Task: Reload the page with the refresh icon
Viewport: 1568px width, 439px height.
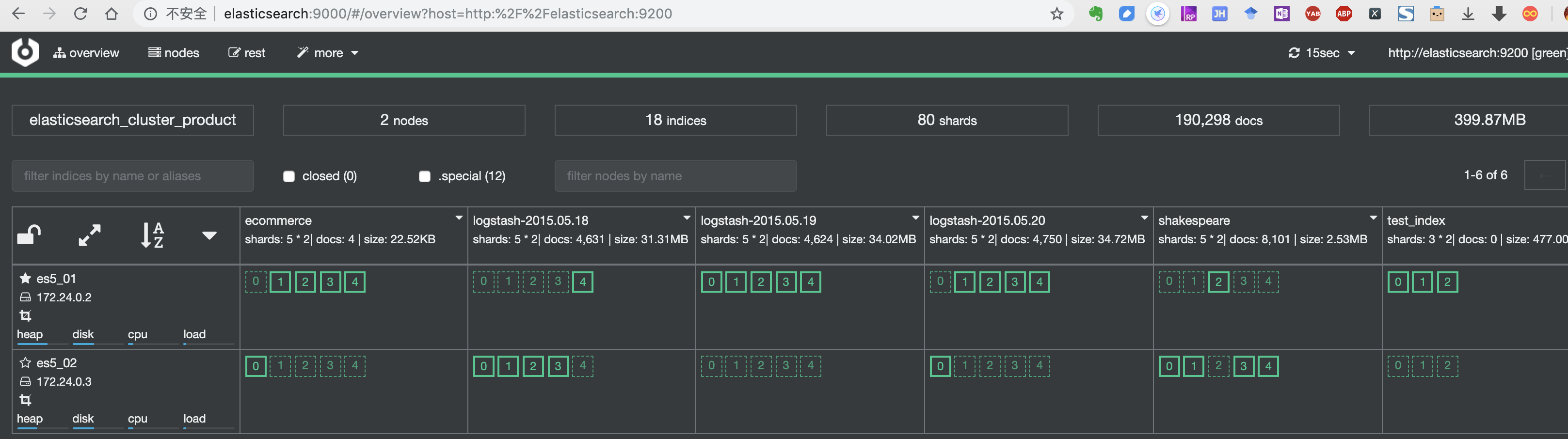Action: point(80,14)
